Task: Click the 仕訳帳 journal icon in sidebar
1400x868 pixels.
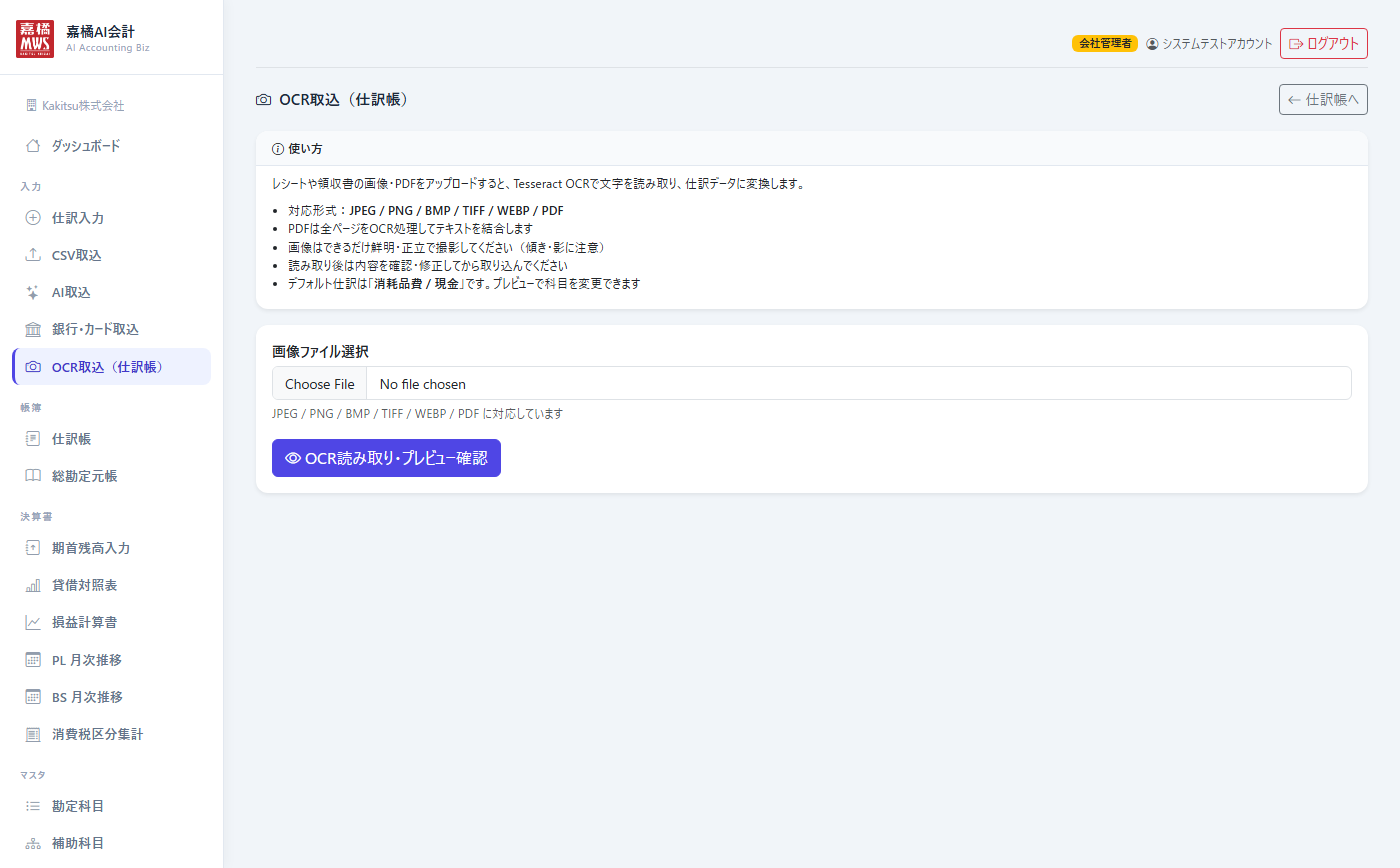Action: point(33,439)
